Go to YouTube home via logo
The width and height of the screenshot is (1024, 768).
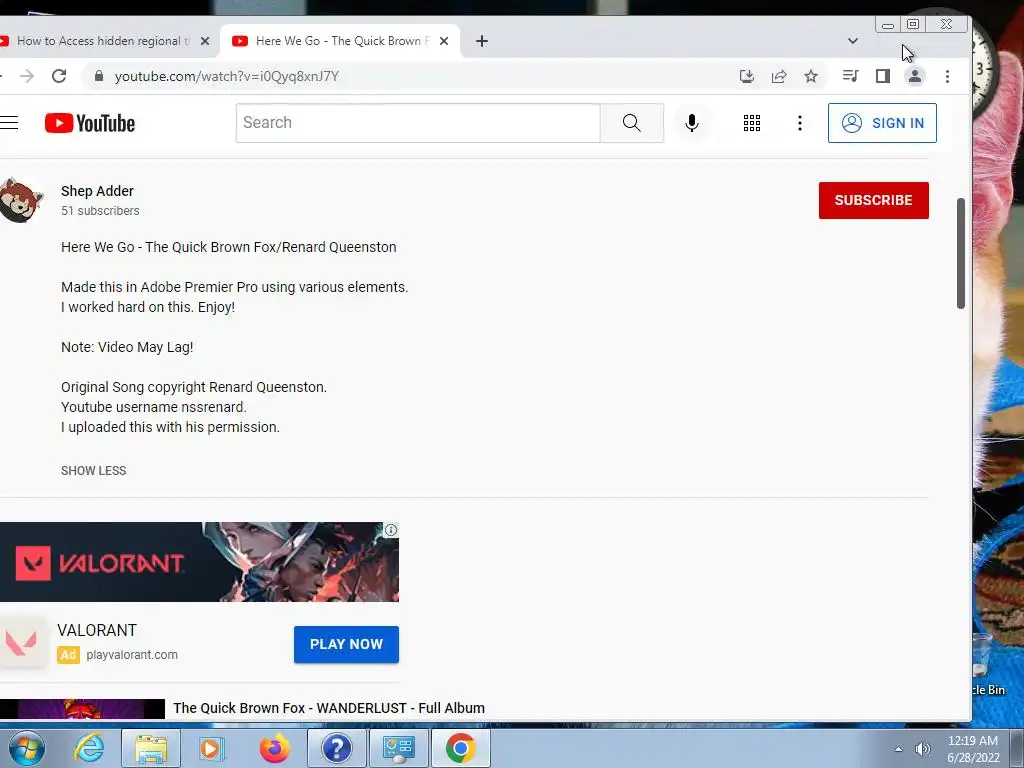tap(89, 123)
